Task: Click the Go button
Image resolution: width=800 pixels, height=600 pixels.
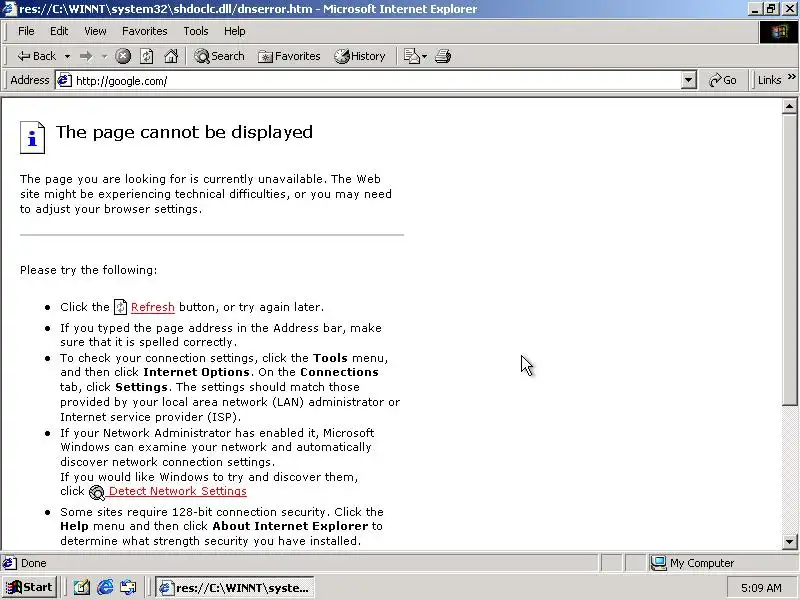Action: tap(723, 81)
